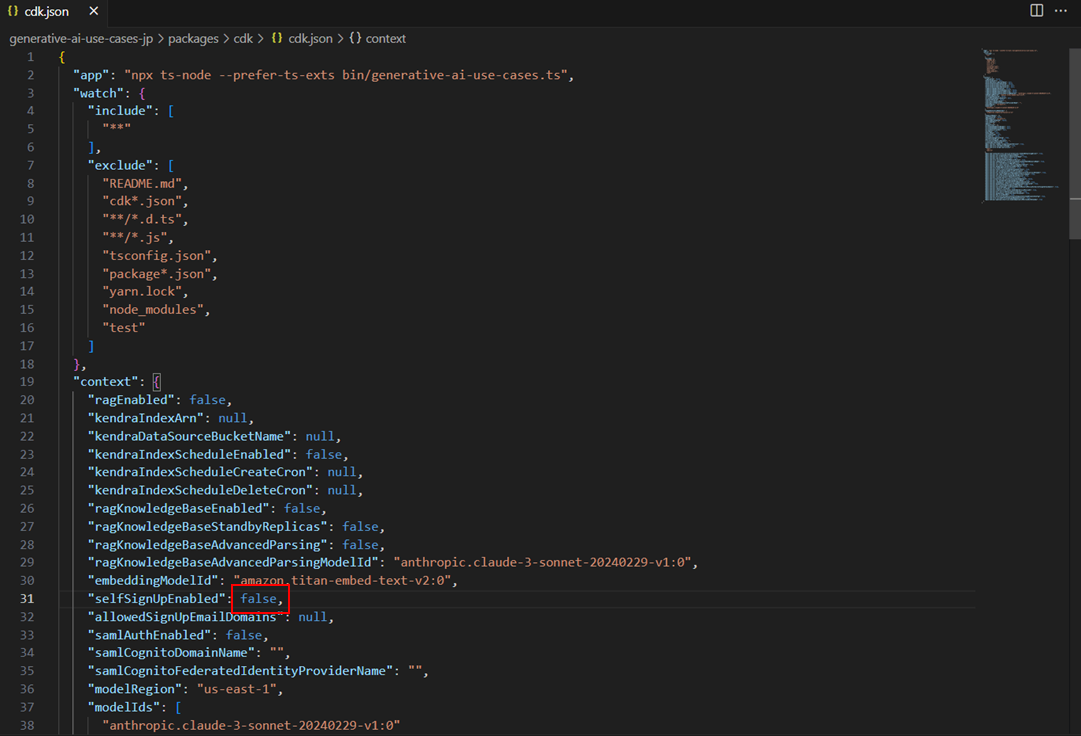The width and height of the screenshot is (1081, 736).
Task: Click the "app" key on line 2
Action: [91, 75]
